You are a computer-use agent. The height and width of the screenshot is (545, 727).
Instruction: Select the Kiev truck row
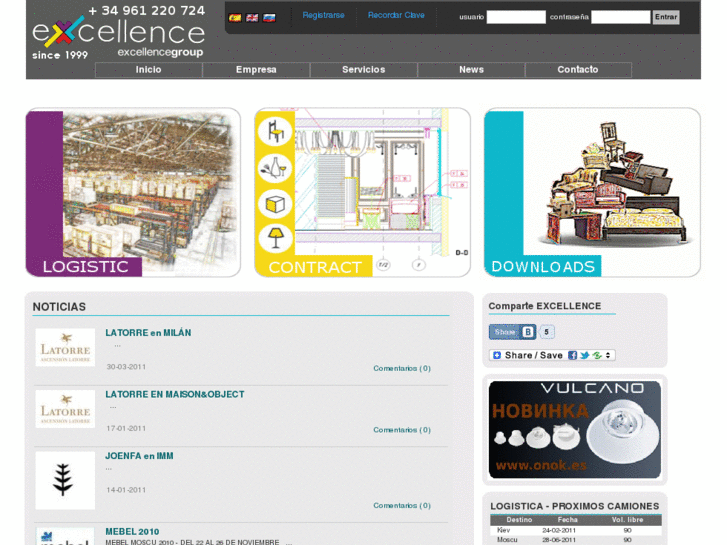tap(576, 530)
